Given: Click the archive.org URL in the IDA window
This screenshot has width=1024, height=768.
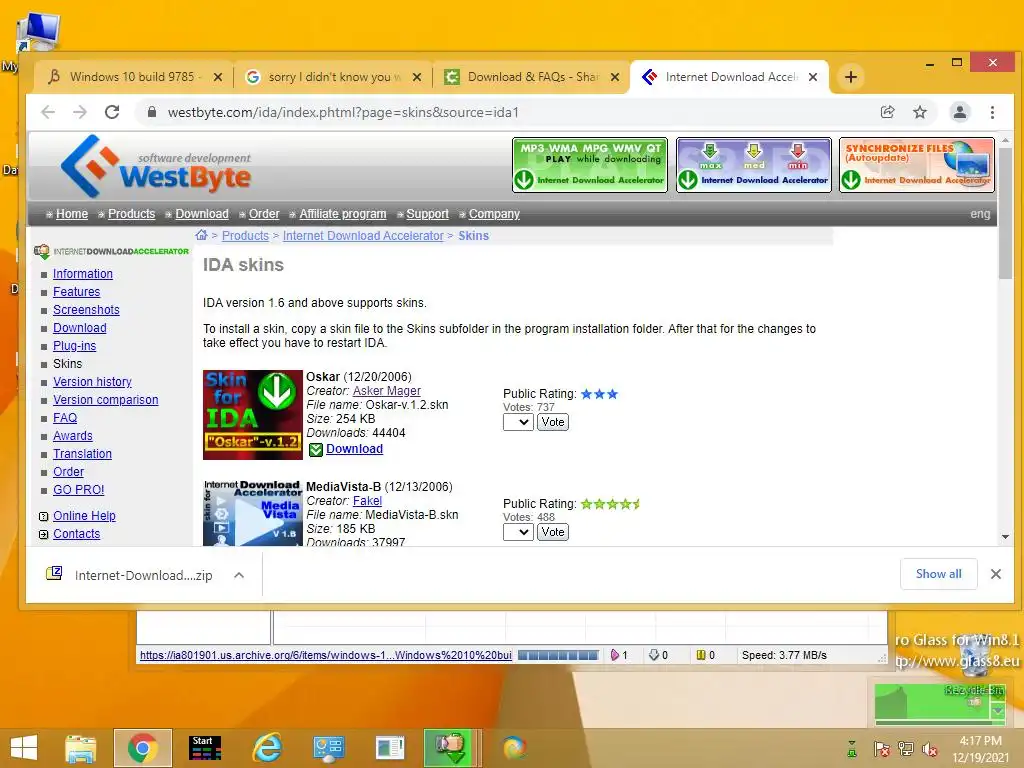Looking at the screenshot, I should tap(326, 655).
